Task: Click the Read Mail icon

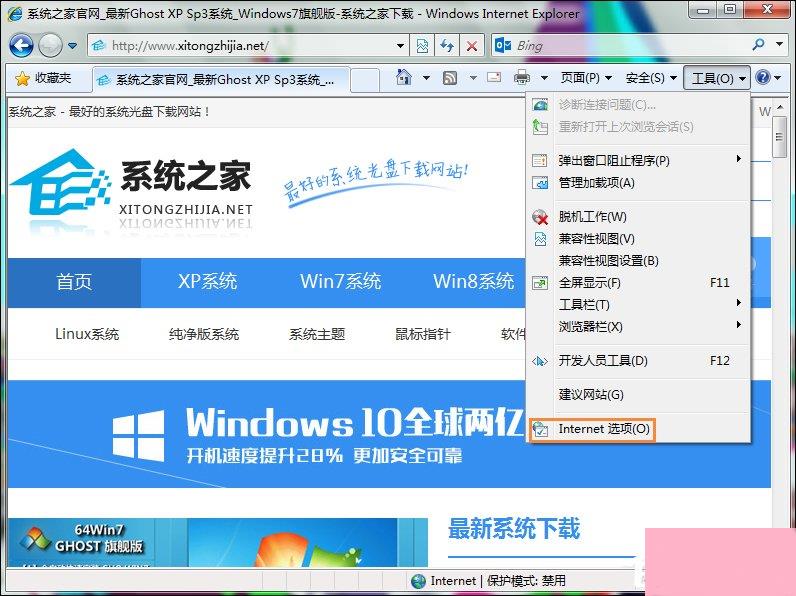Action: click(494, 78)
